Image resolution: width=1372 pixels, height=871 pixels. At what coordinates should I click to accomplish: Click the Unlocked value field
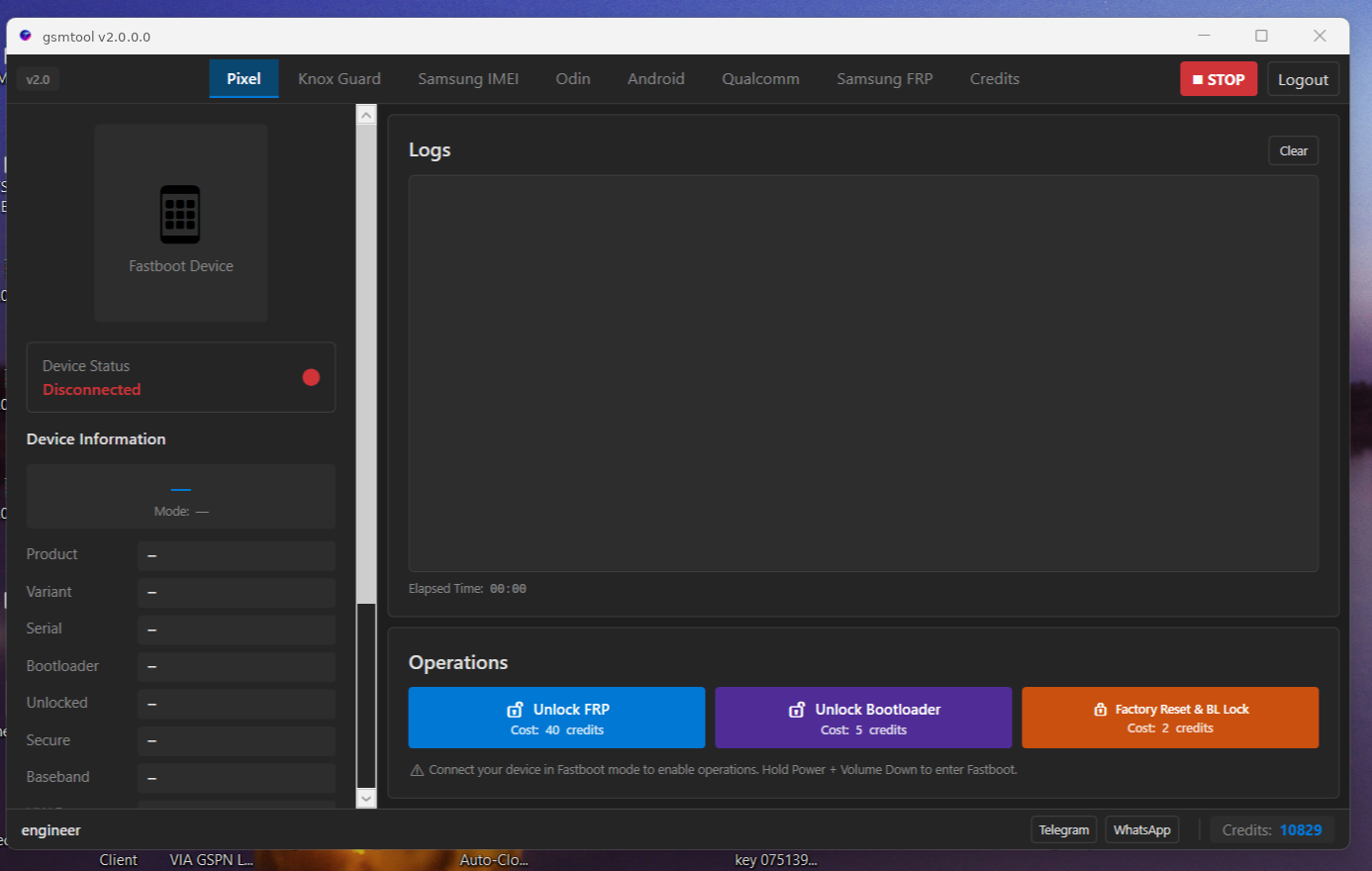pyautogui.click(x=237, y=704)
